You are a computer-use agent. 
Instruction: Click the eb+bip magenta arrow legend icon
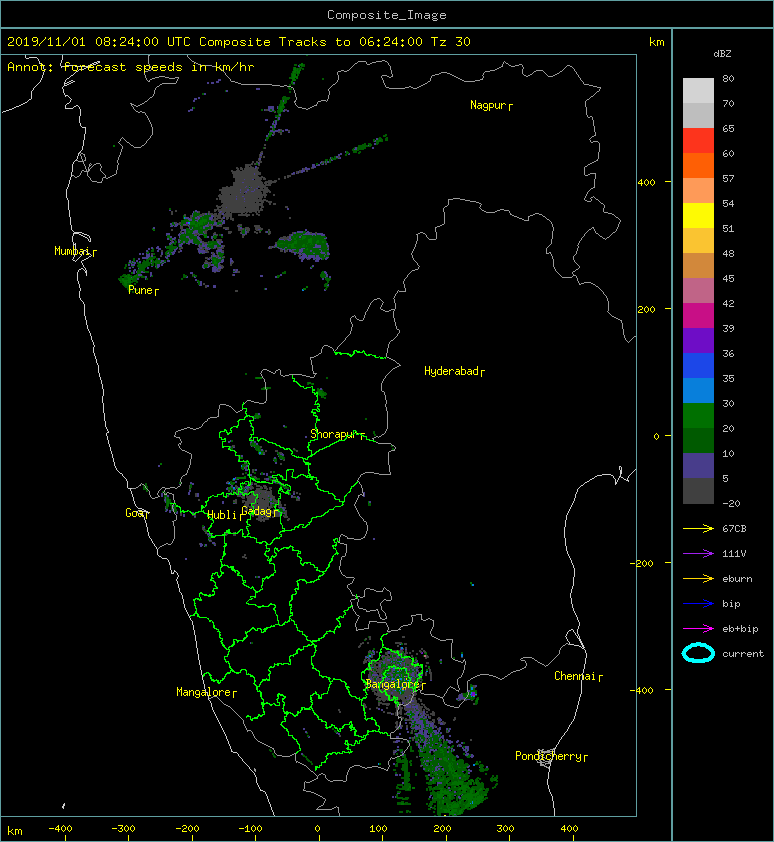click(x=698, y=629)
